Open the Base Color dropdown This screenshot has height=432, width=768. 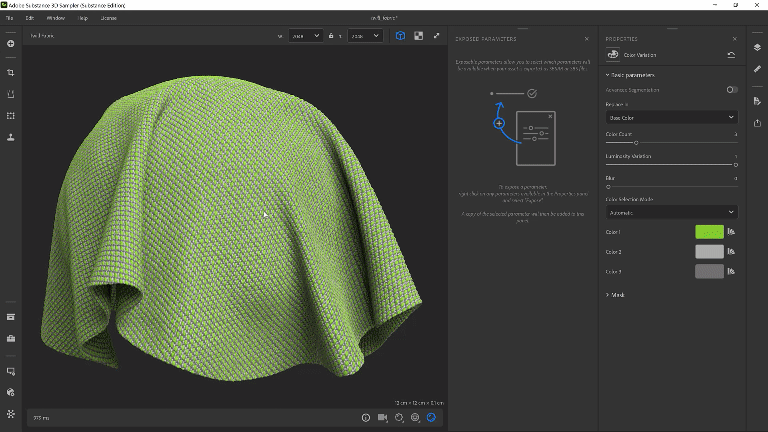pos(671,117)
